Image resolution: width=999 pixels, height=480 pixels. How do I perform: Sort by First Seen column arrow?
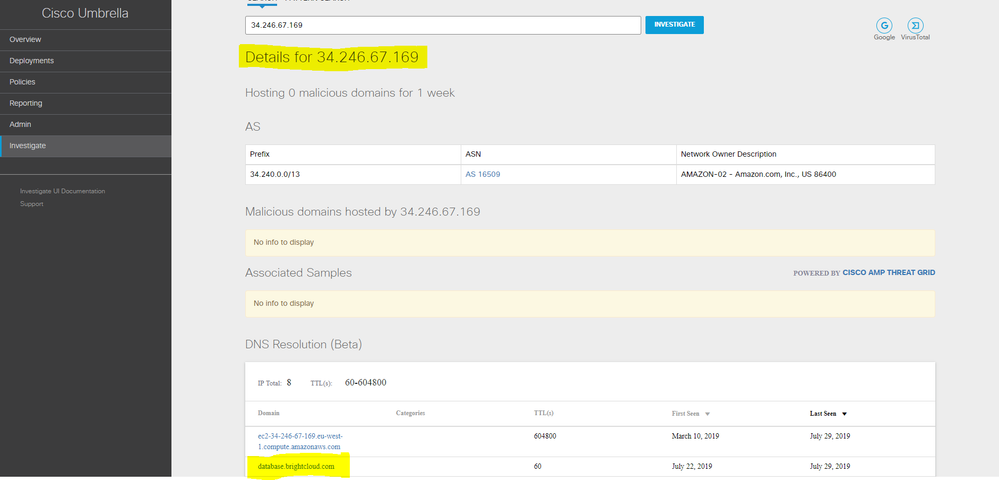[707, 414]
